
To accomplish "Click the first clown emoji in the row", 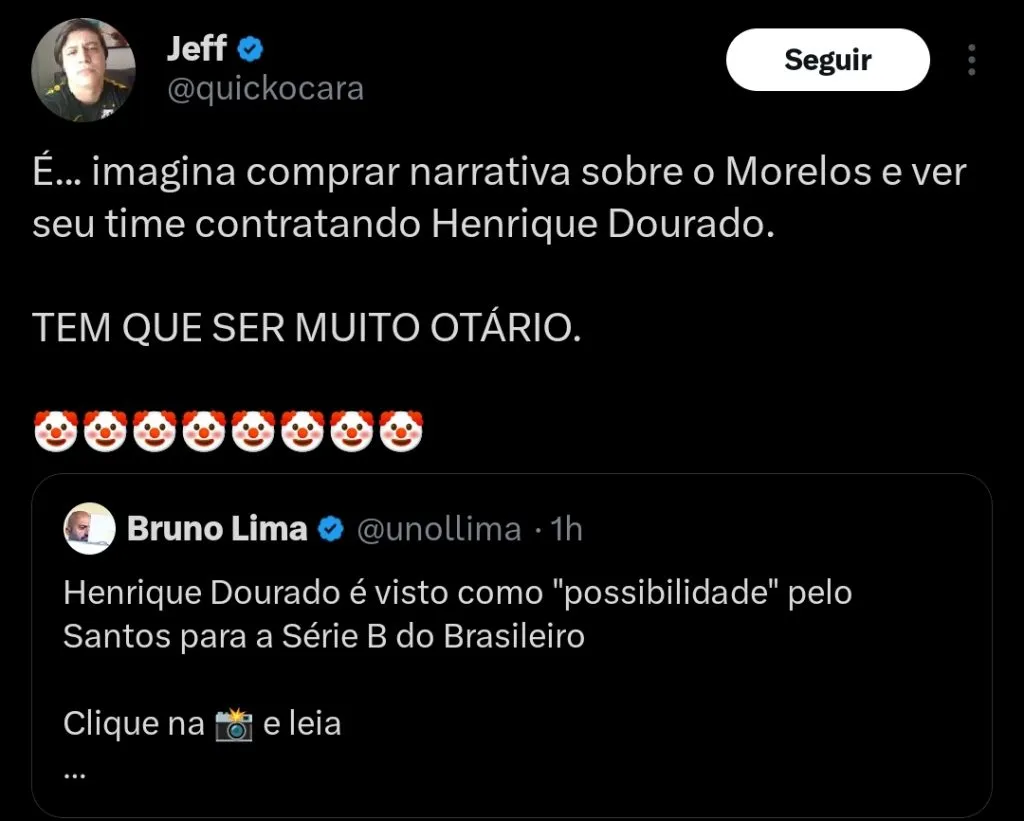I will point(55,430).
